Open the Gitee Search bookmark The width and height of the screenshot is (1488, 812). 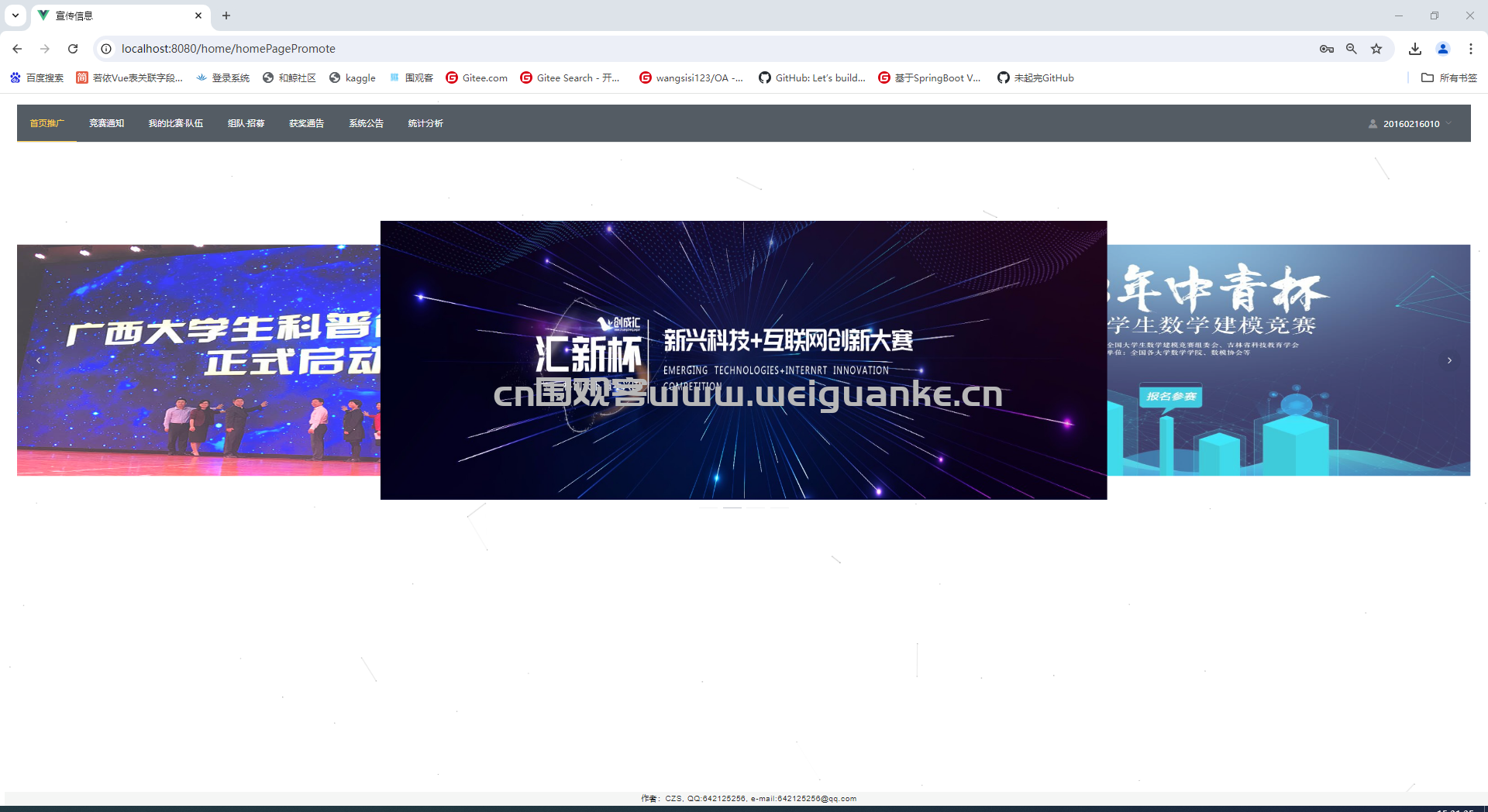coord(570,77)
